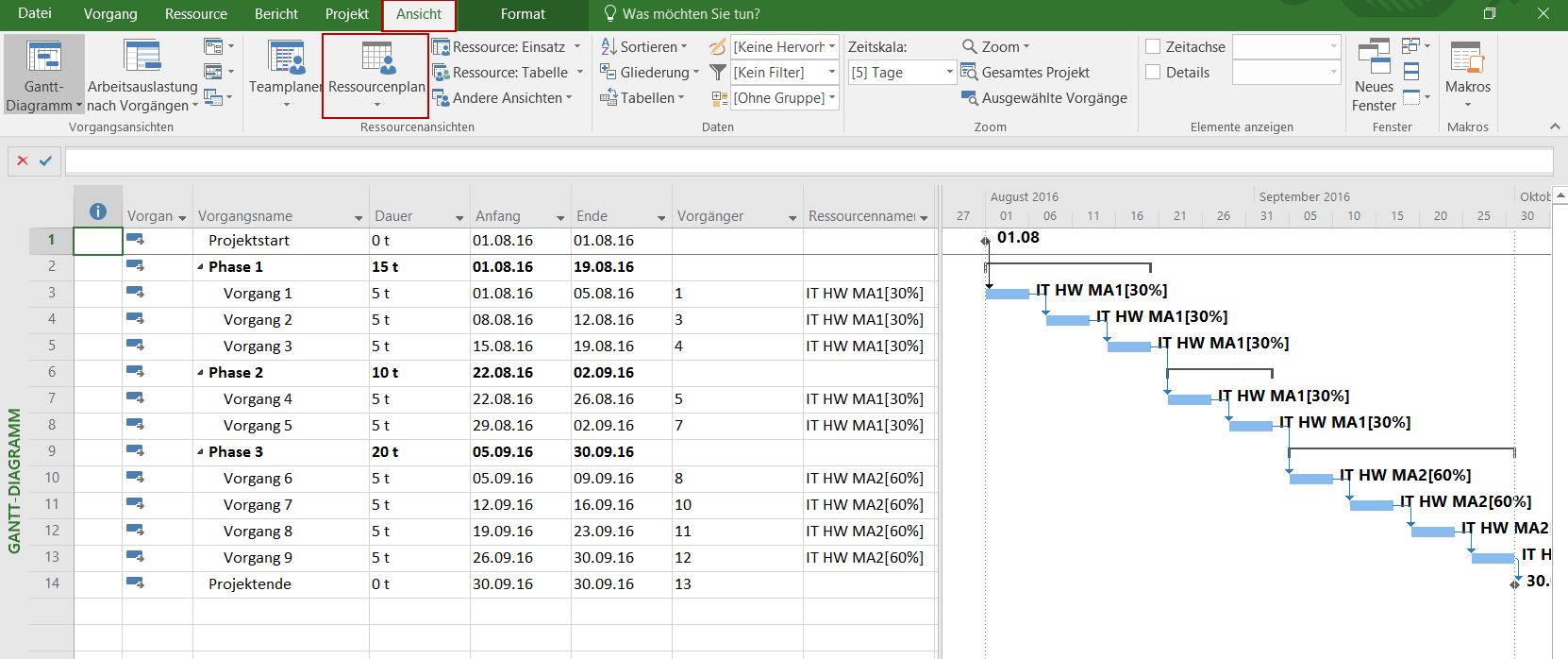Switch to the Vorgang ribbon tab
The width and height of the screenshot is (1568, 659).
point(110,14)
